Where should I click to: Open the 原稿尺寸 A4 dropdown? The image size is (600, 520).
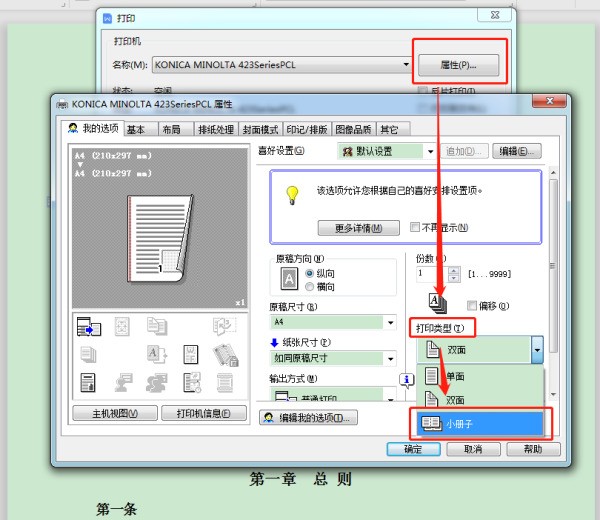(x=389, y=323)
